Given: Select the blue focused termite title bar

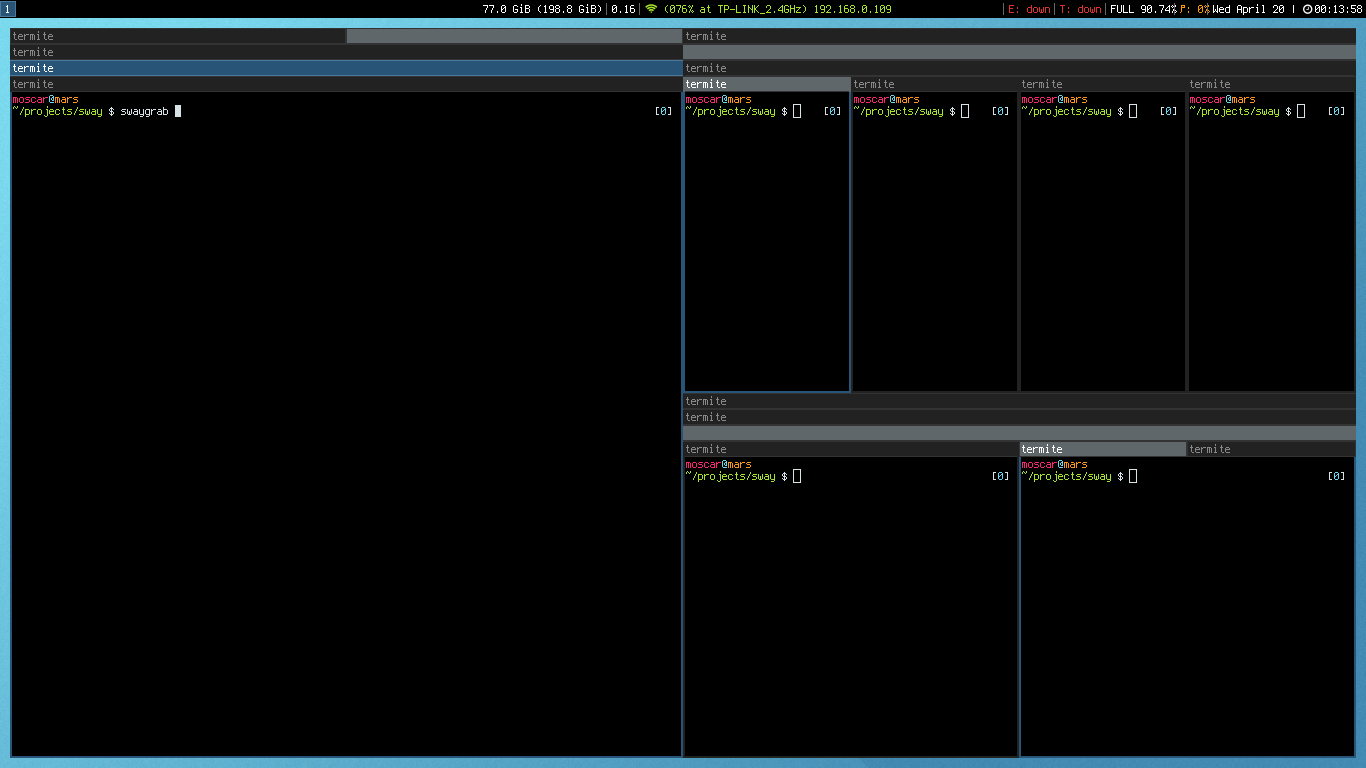Looking at the screenshot, I should [x=345, y=68].
